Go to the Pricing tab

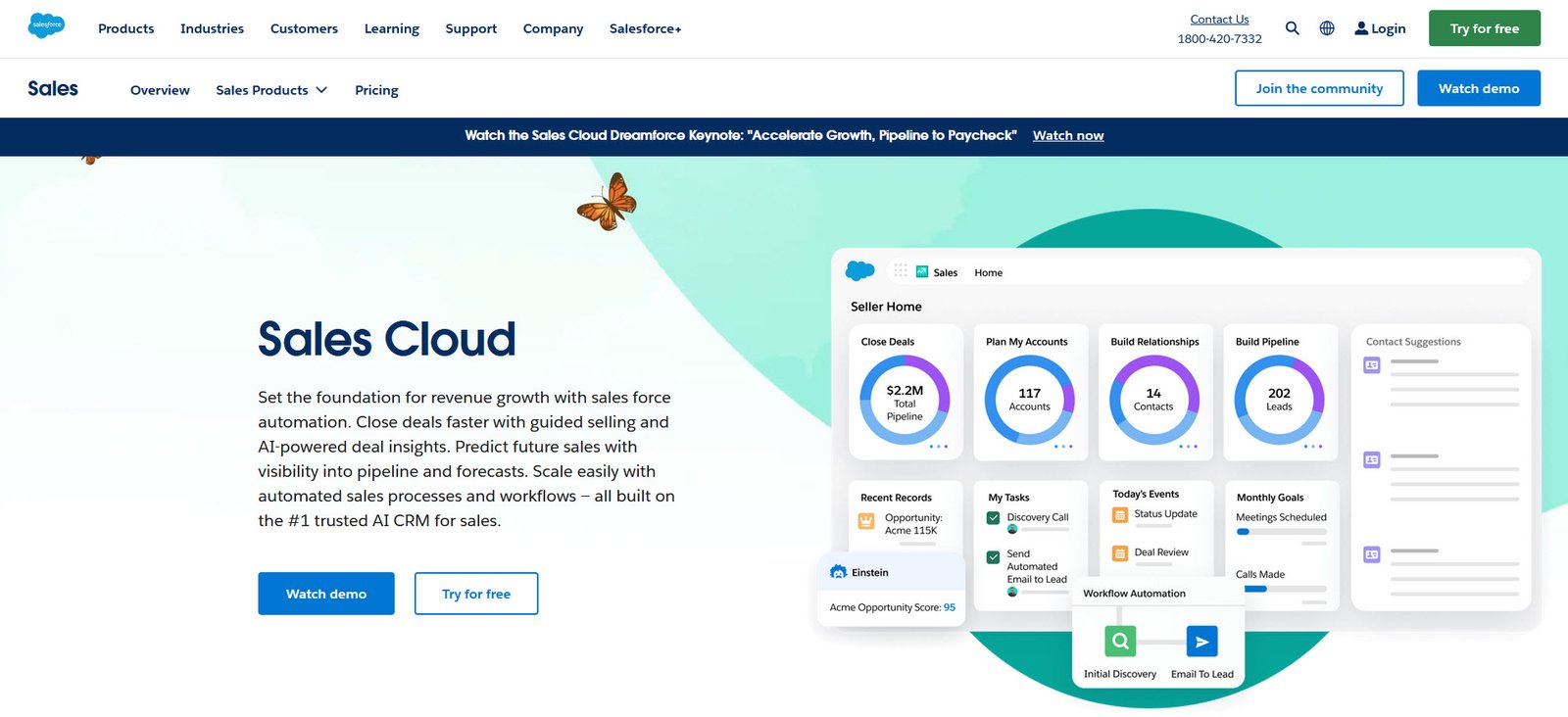point(376,90)
